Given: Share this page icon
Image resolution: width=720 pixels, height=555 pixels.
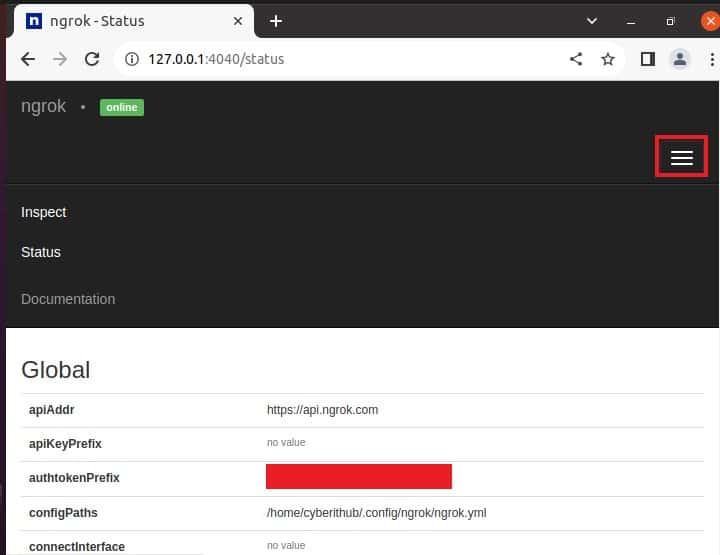Looking at the screenshot, I should (x=576, y=59).
